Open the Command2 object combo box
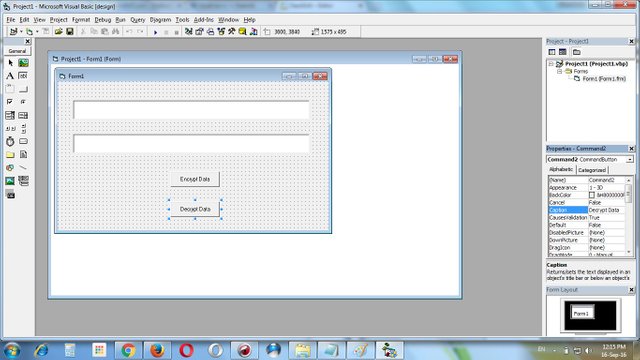 point(630,160)
